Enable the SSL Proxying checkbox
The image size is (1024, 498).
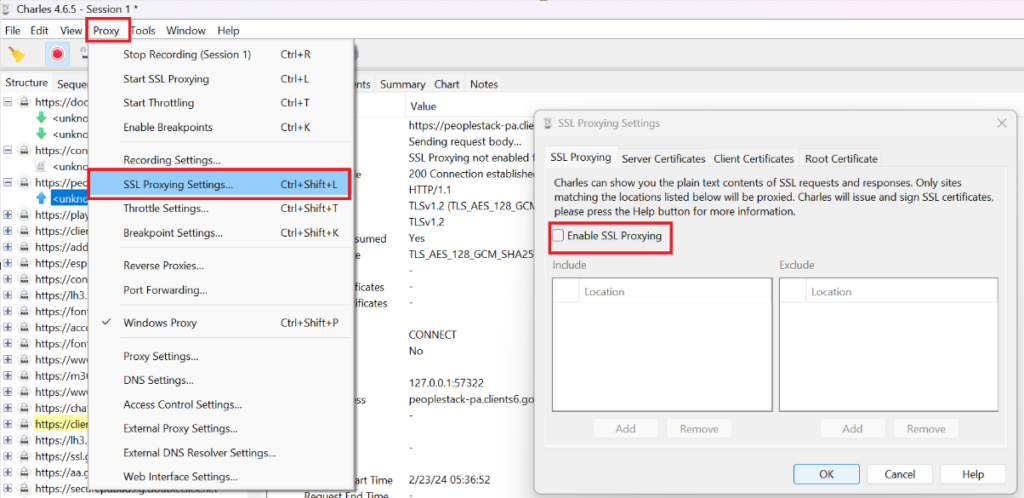[x=558, y=236]
